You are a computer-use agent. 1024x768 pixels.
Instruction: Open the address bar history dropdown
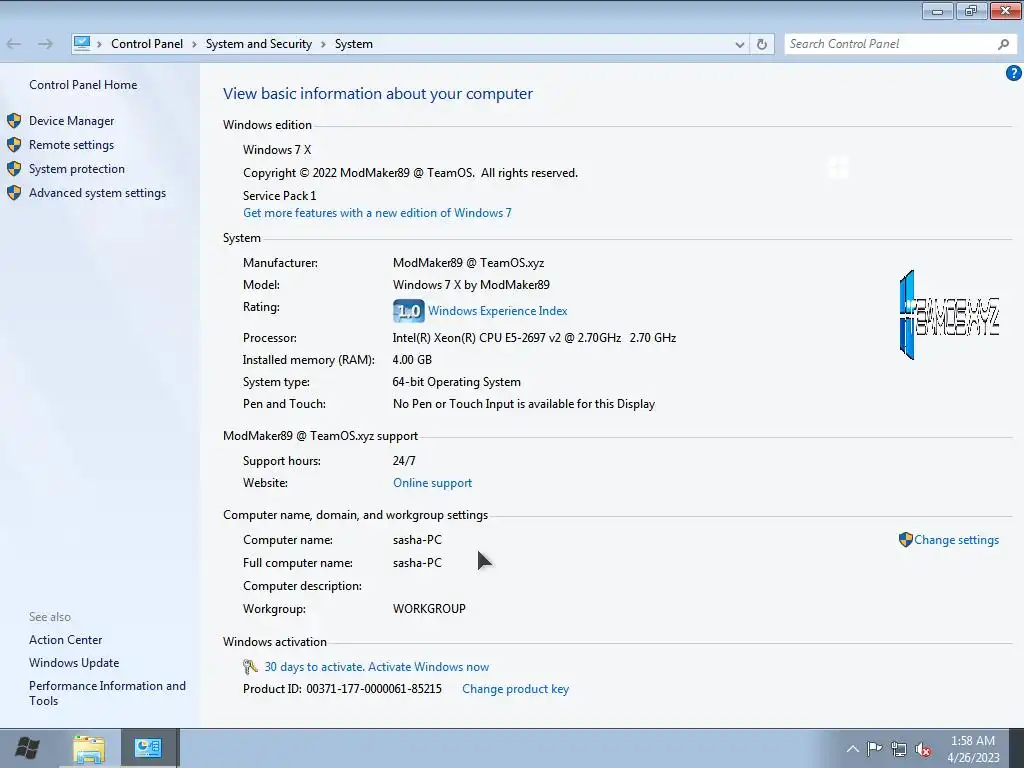[x=739, y=44]
